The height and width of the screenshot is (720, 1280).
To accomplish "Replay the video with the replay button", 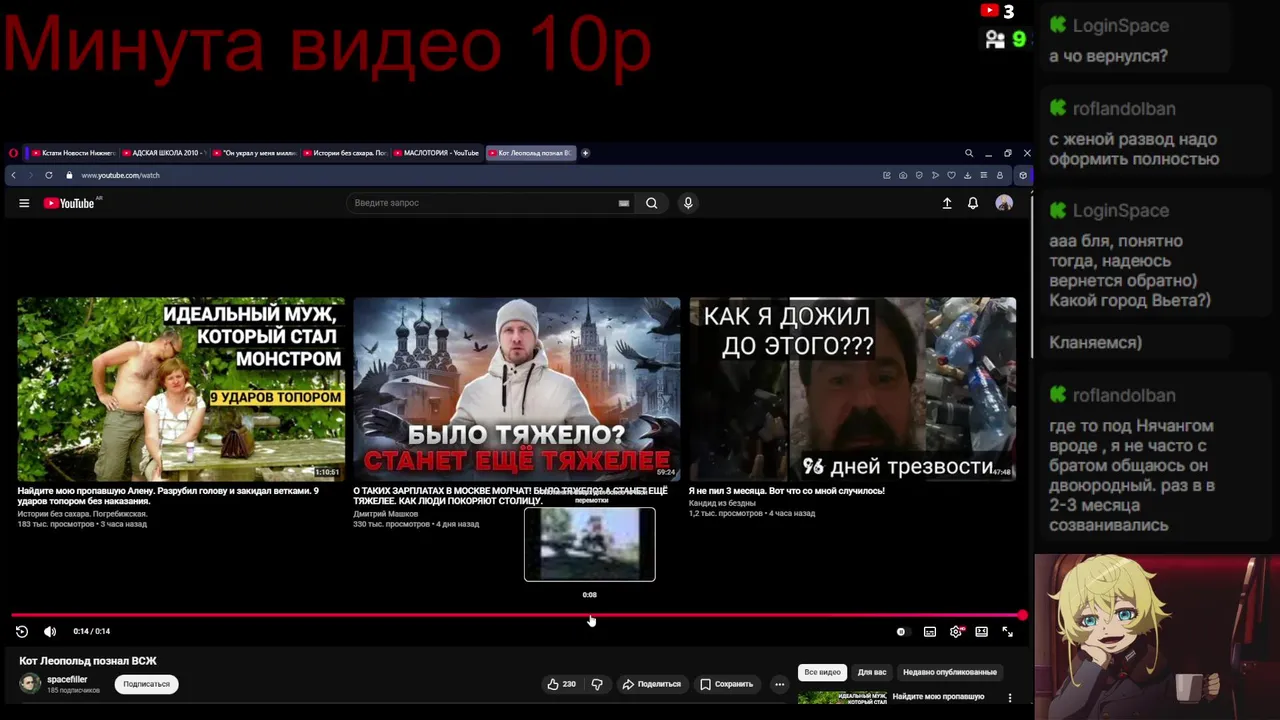I will point(22,631).
